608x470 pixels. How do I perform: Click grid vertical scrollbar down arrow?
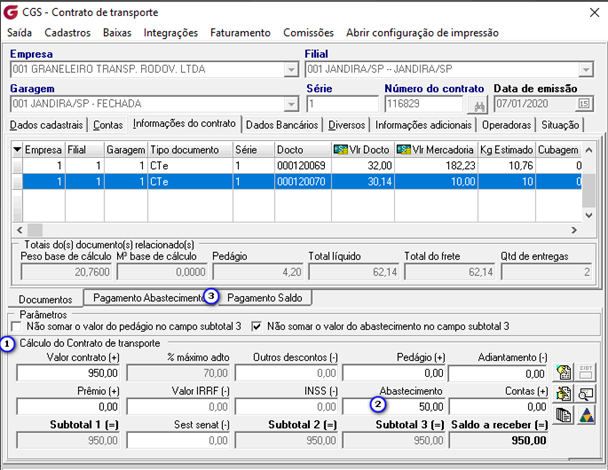(x=589, y=215)
